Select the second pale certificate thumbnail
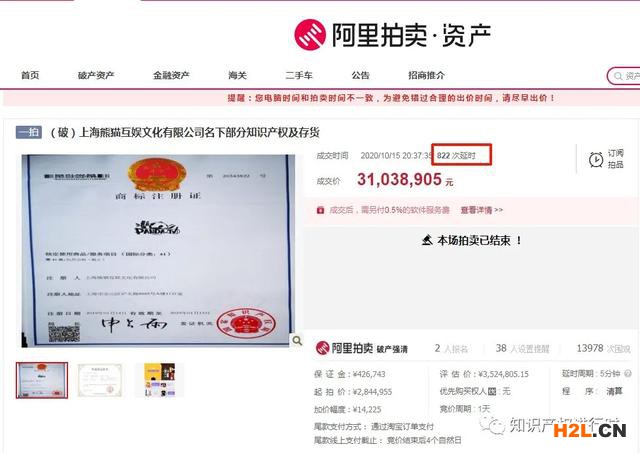The image size is (640, 453). pyautogui.click(x=100, y=380)
